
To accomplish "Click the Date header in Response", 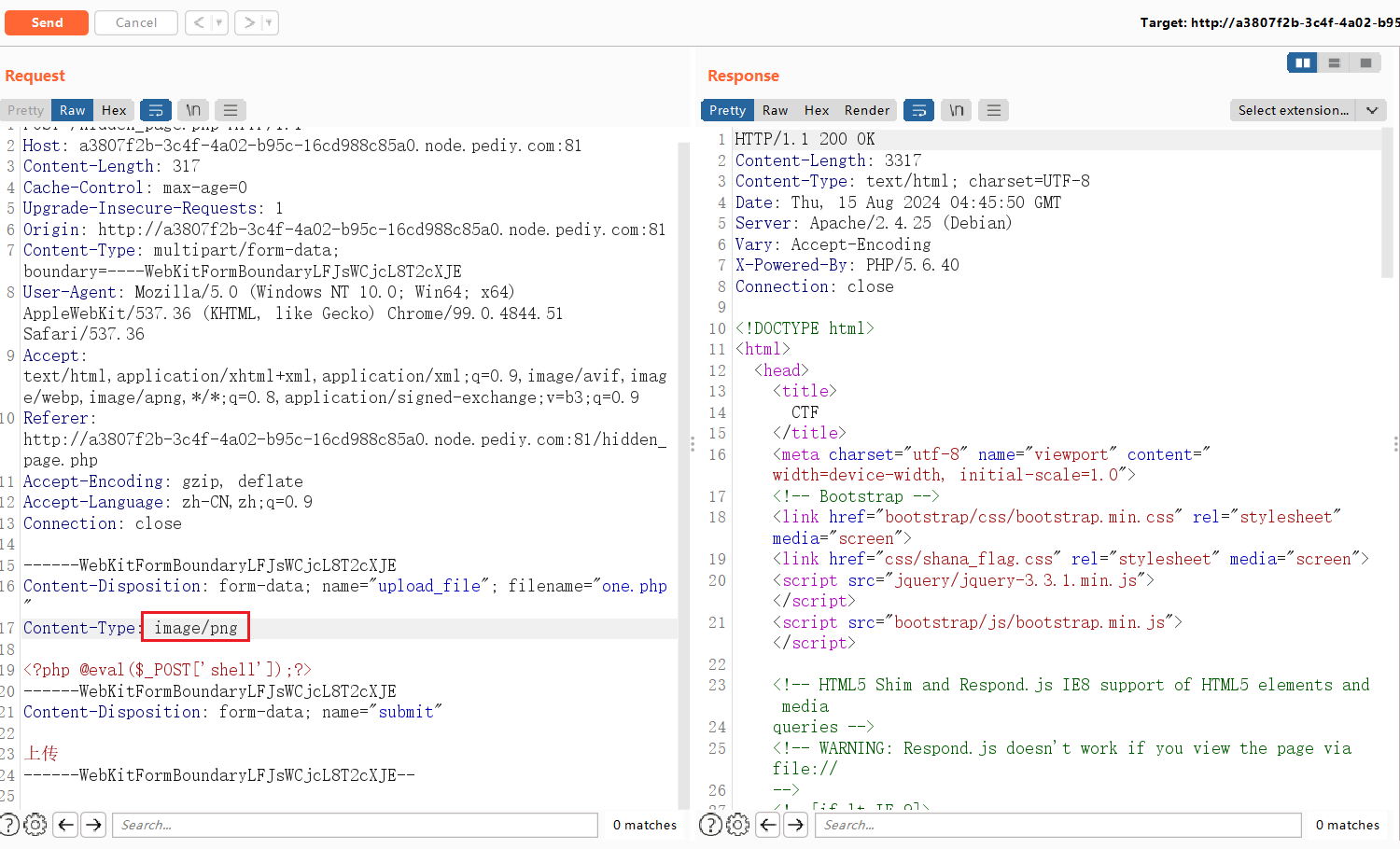I will point(898,202).
